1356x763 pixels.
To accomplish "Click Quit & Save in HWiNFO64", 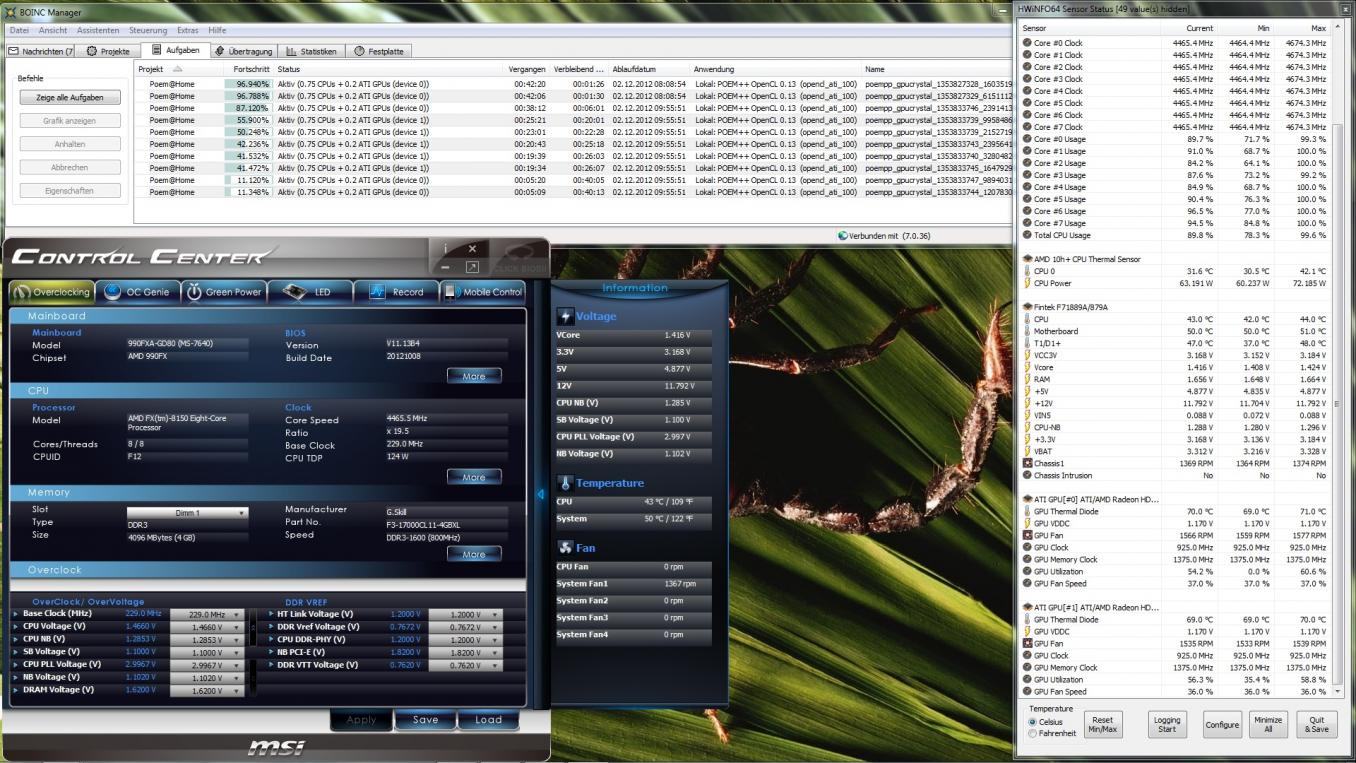I will pyautogui.click(x=1317, y=725).
